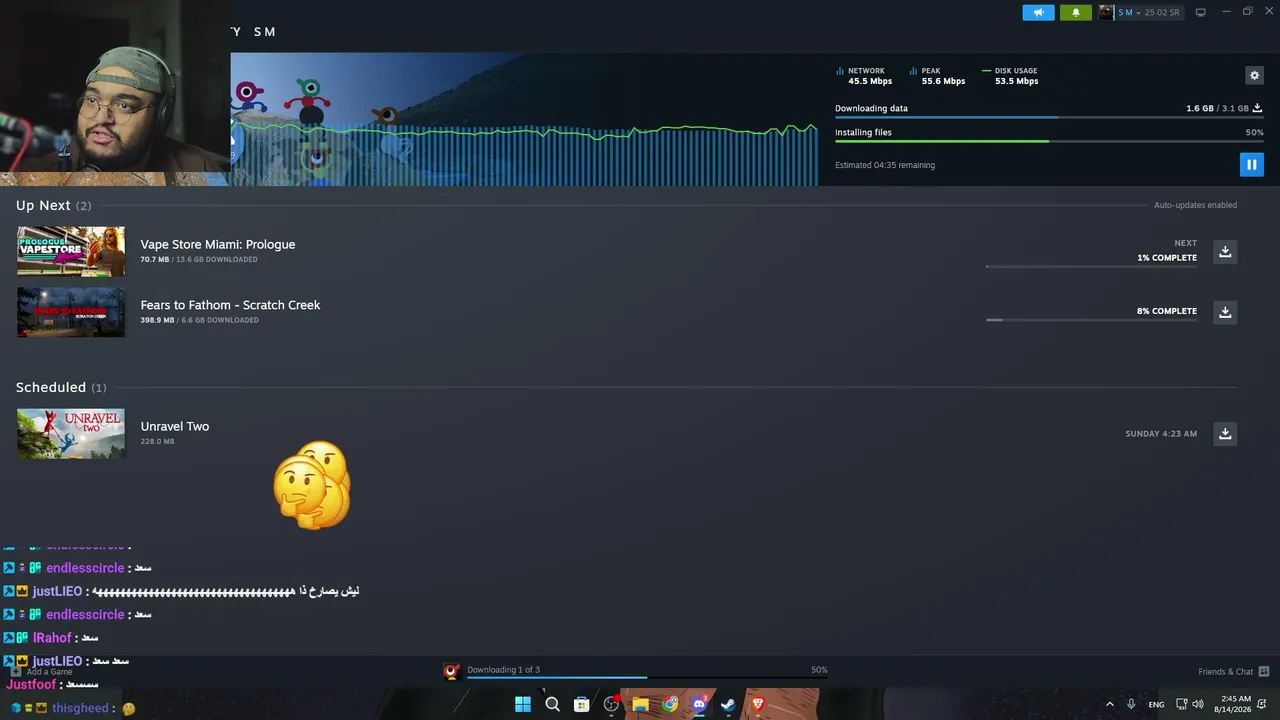Click the Up Next section heading
1280x720 pixels.
click(53, 205)
